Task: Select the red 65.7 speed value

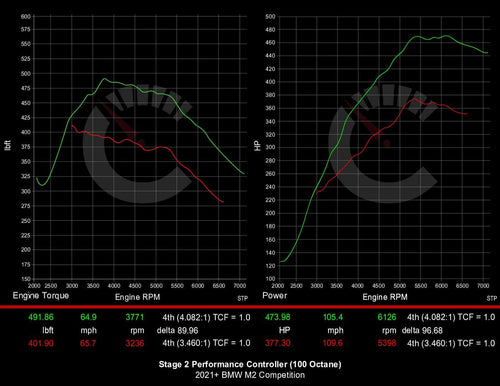Action: click(x=88, y=343)
